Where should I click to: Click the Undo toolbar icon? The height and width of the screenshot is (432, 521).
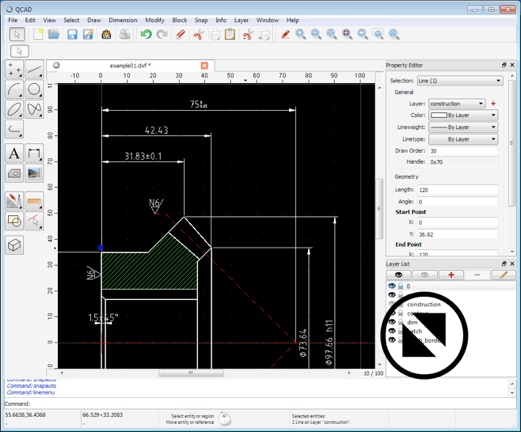pyautogui.click(x=146, y=34)
